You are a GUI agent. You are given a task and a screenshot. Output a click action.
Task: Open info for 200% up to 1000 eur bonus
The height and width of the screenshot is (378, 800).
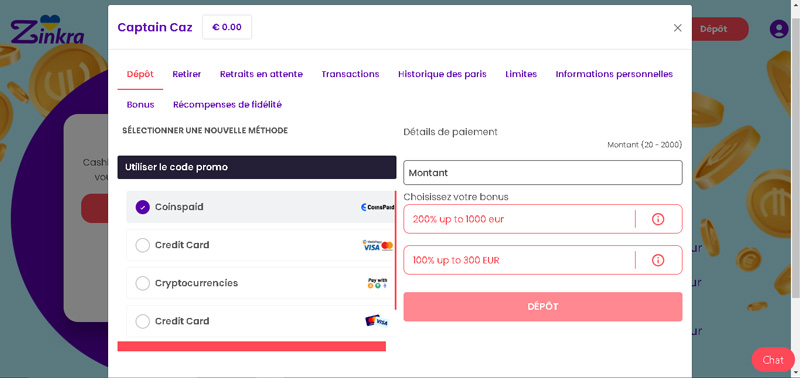658,219
